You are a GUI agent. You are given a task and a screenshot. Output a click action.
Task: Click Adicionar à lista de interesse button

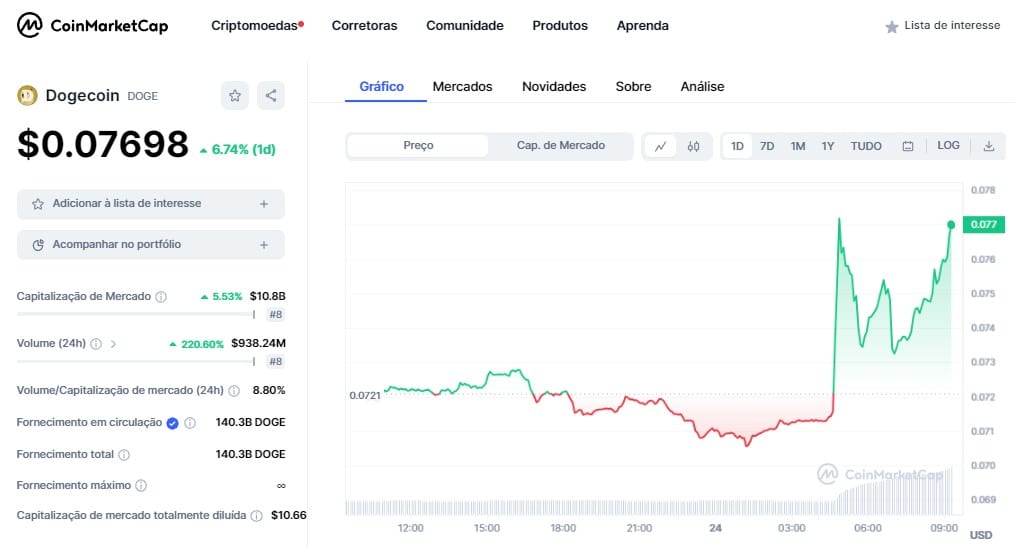tap(151, 204)
